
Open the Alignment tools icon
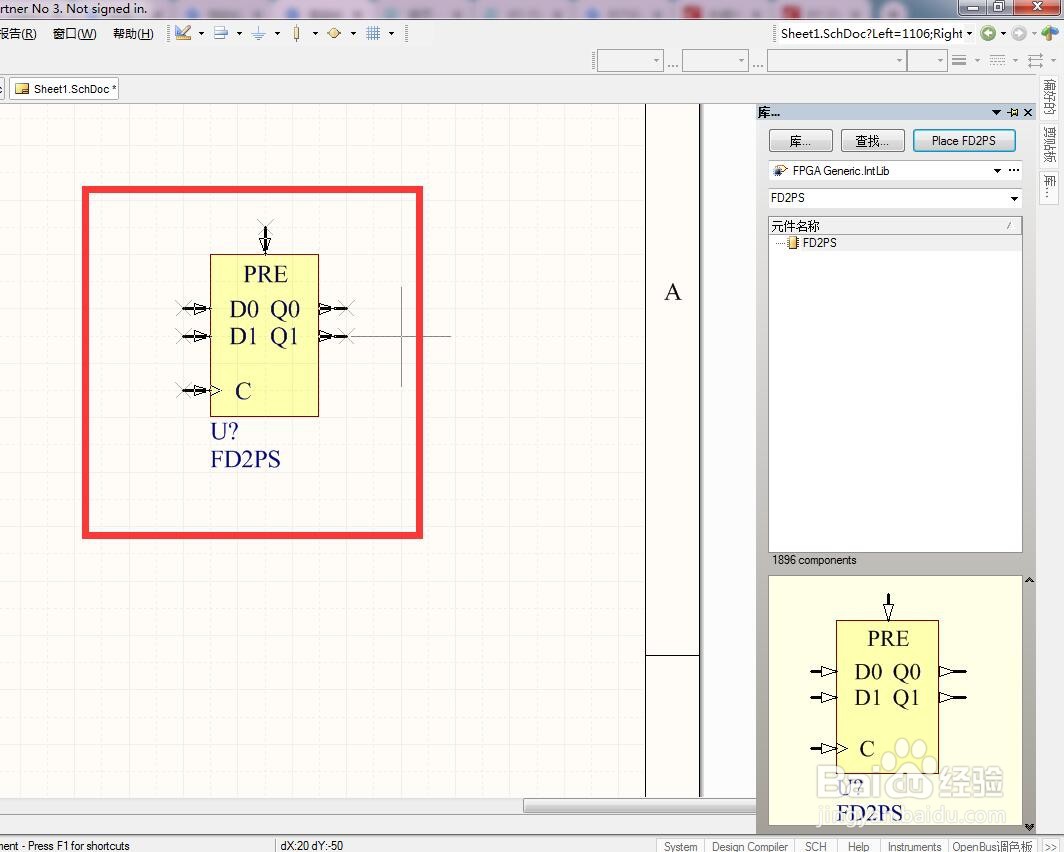[x=221, y=33]
